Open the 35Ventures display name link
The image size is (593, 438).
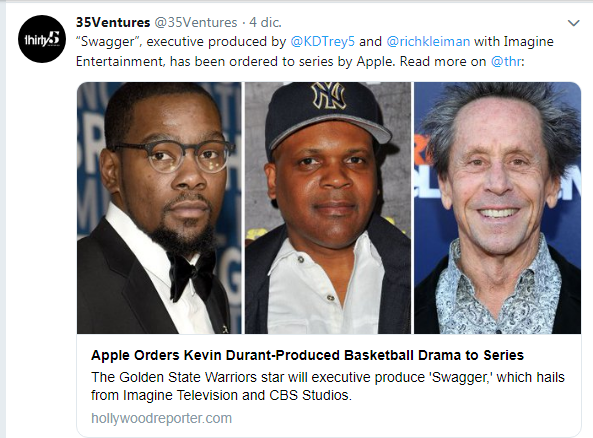click(x=113, y=22)
